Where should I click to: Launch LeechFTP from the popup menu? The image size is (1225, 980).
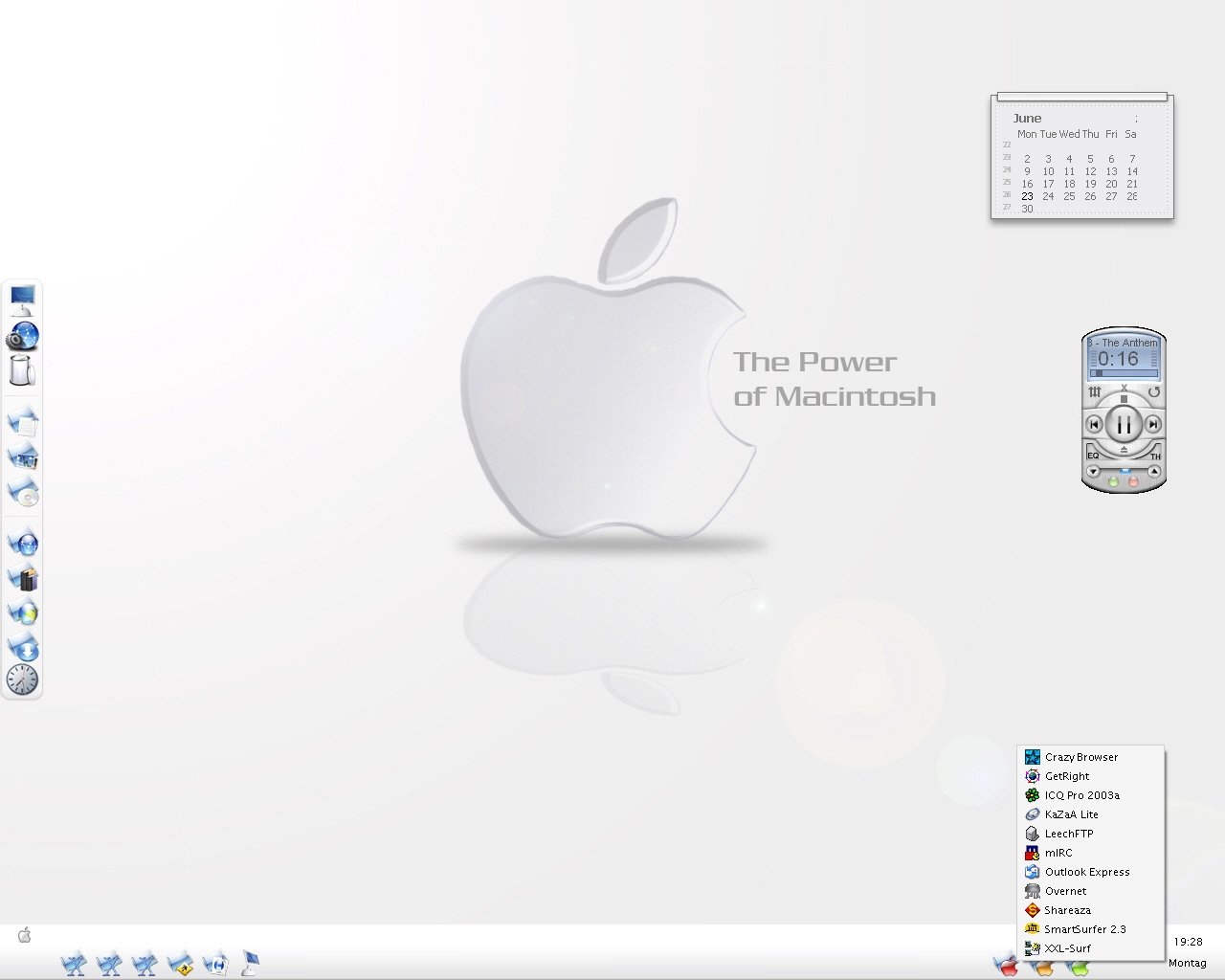point(1091,834)
